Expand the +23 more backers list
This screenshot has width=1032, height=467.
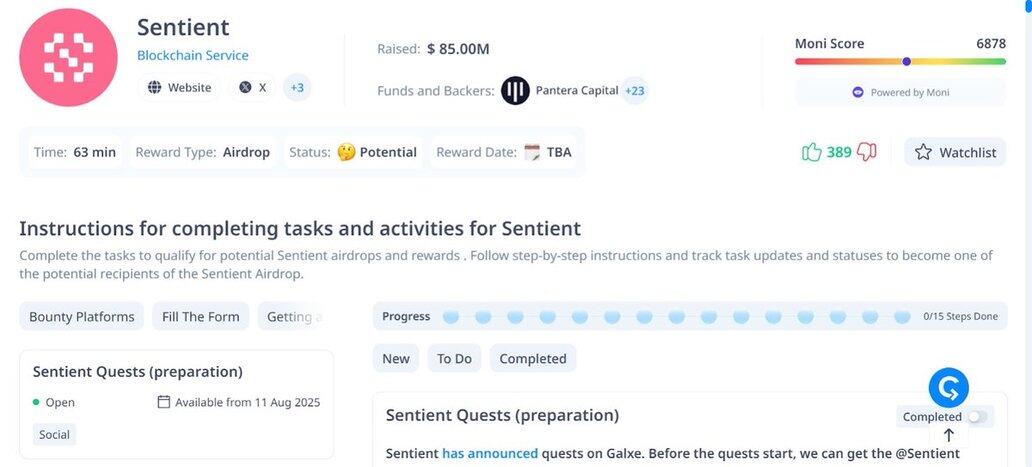[635, 91]
